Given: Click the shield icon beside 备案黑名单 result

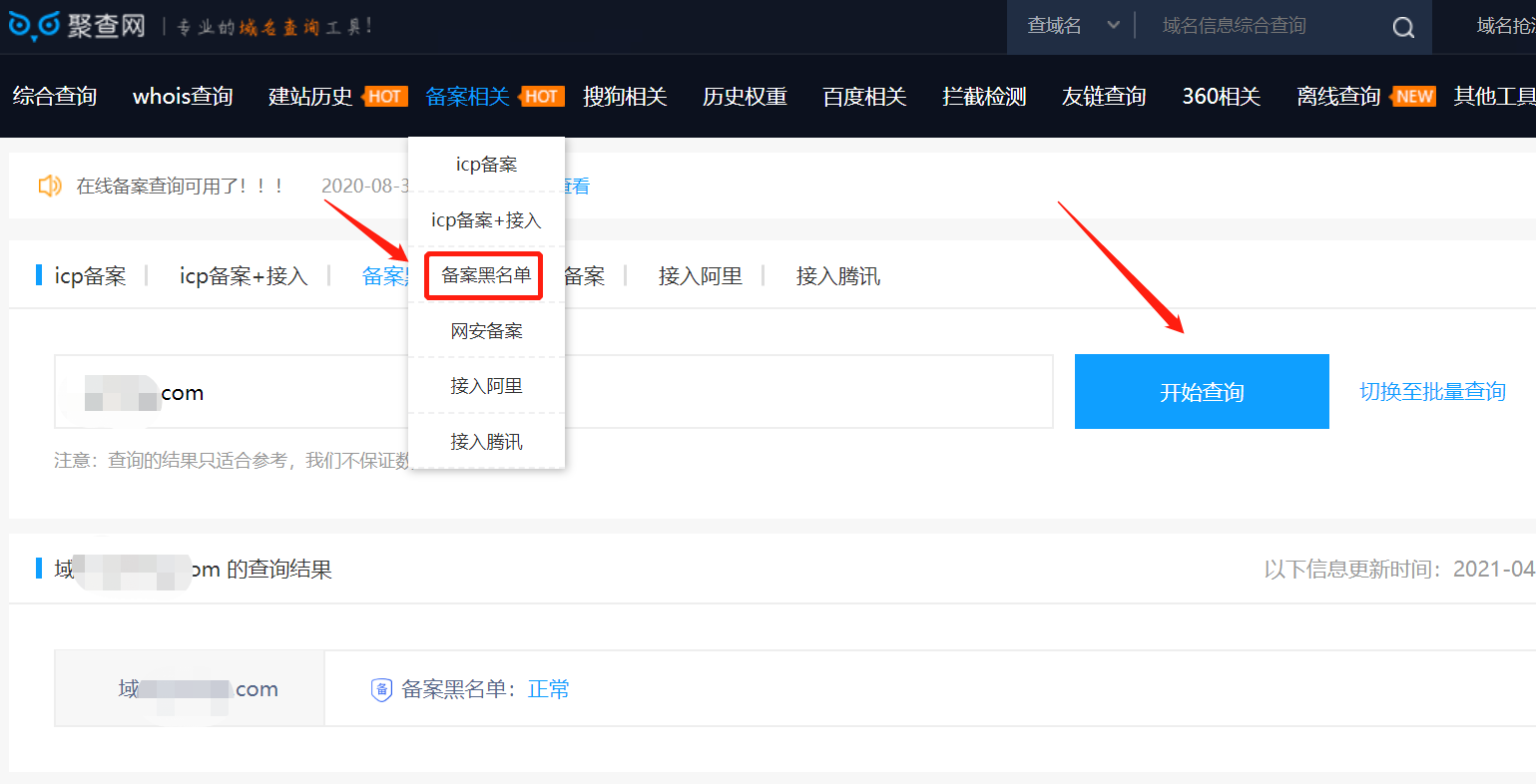Looking at the screenshot, I should click(x=381, y=690).
